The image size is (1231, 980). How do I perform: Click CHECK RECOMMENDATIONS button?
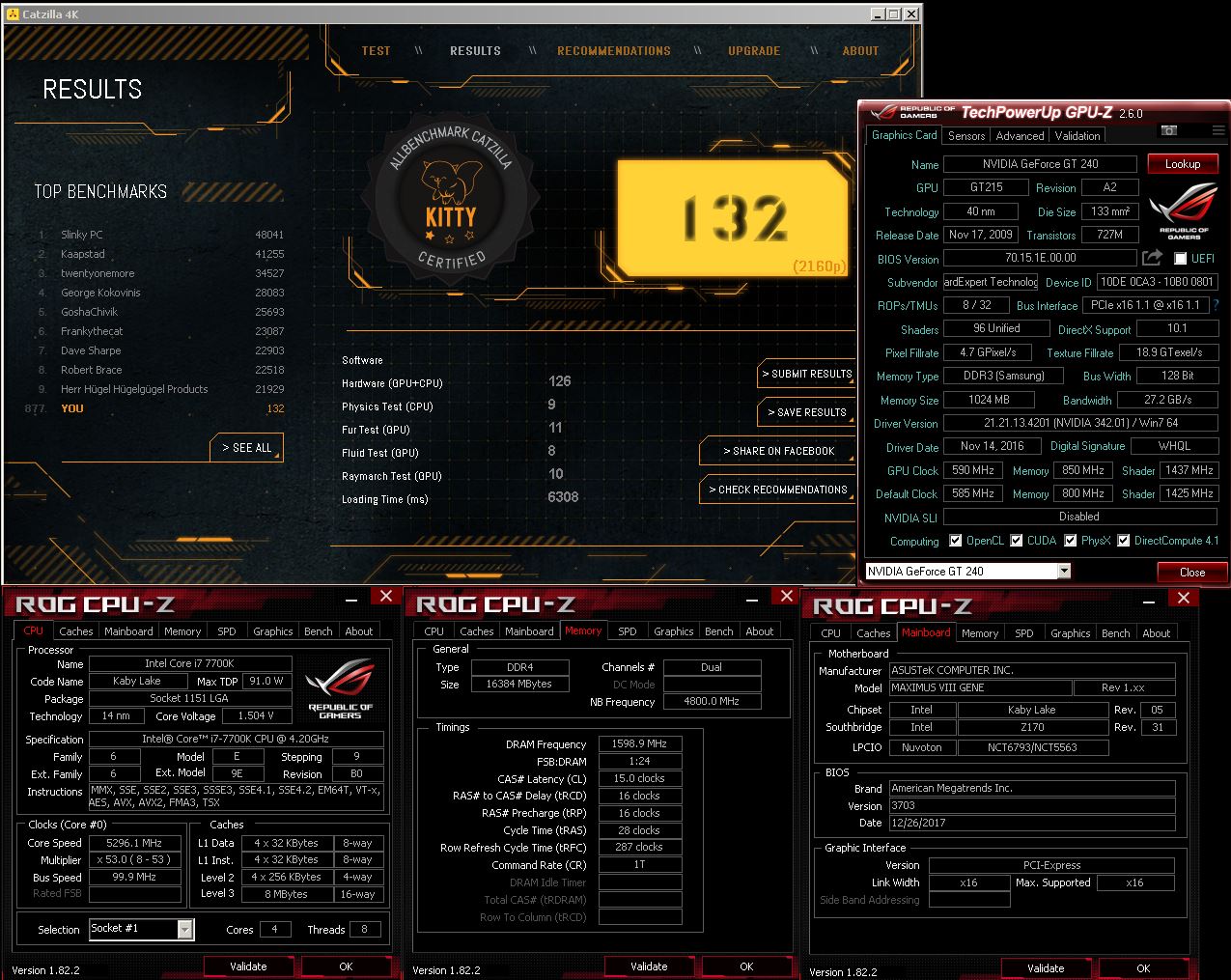[778, 490]
